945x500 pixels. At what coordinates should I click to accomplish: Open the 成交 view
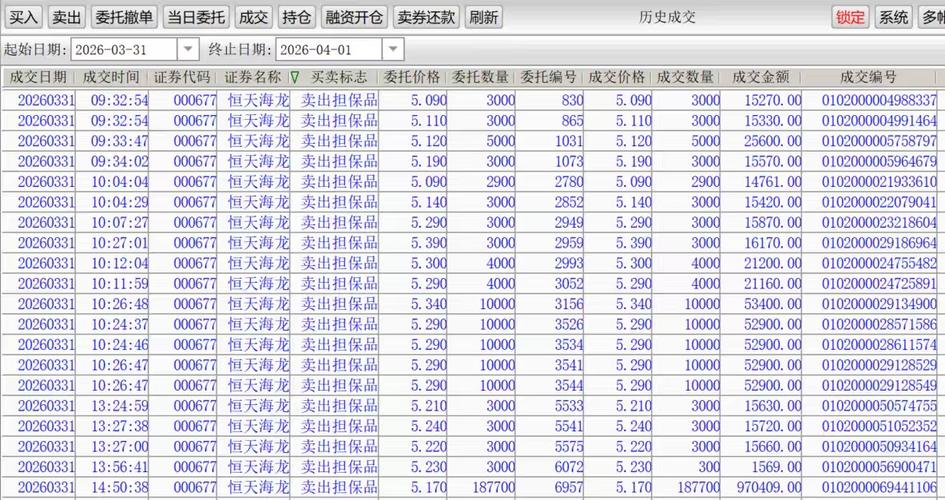pyautogui.click(x=253, y=17)
